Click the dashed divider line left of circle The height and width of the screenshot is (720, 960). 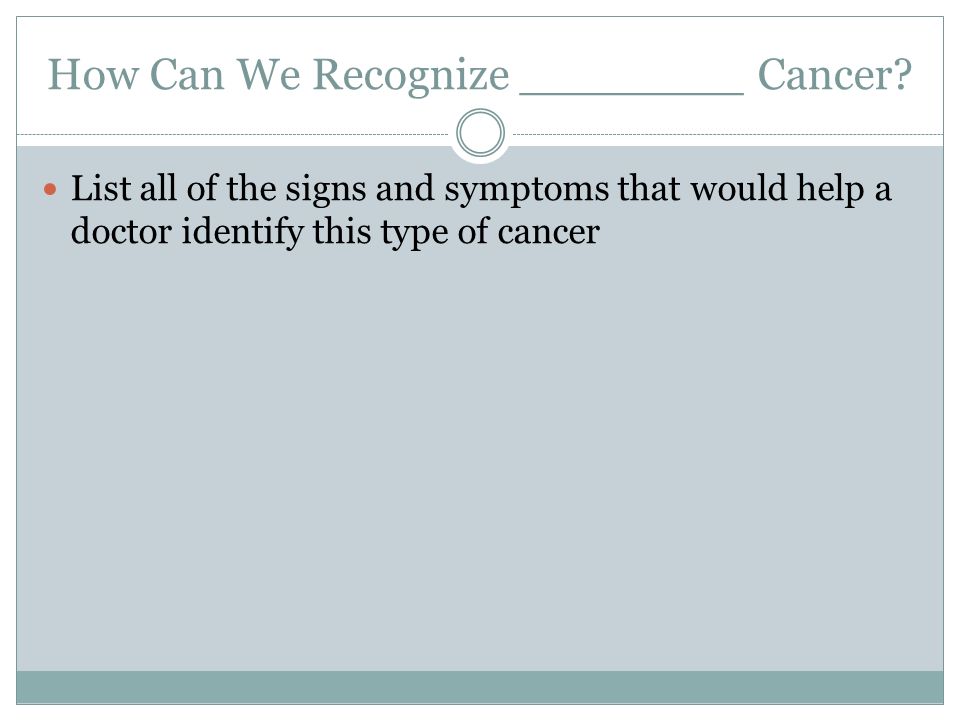tap(233, 134)
